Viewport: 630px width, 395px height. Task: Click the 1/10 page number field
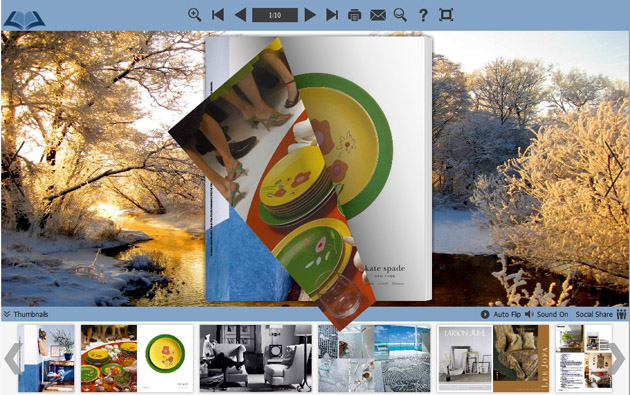point(275,15)
